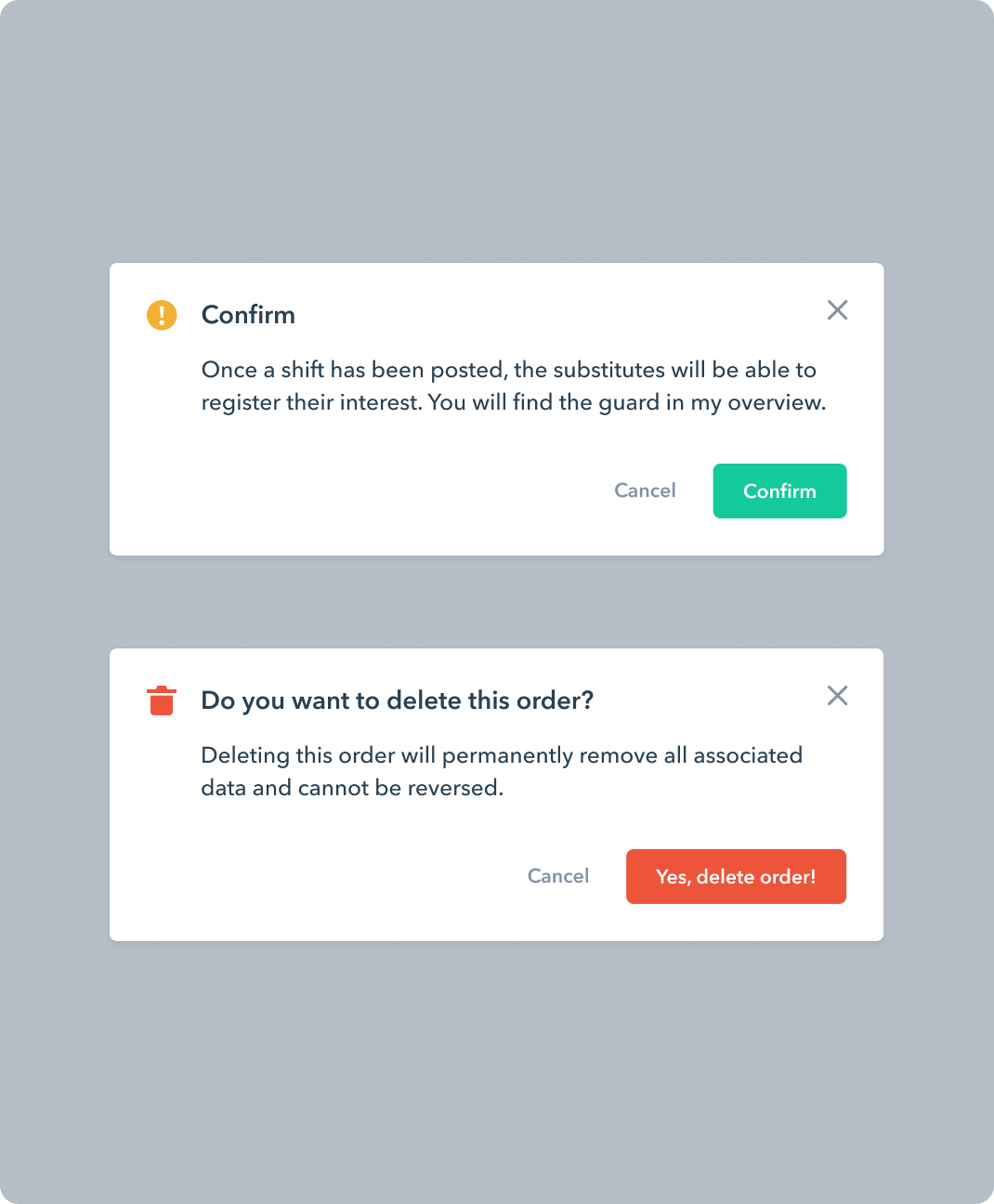Click the permanent removal warning text

tap(501, 771)
